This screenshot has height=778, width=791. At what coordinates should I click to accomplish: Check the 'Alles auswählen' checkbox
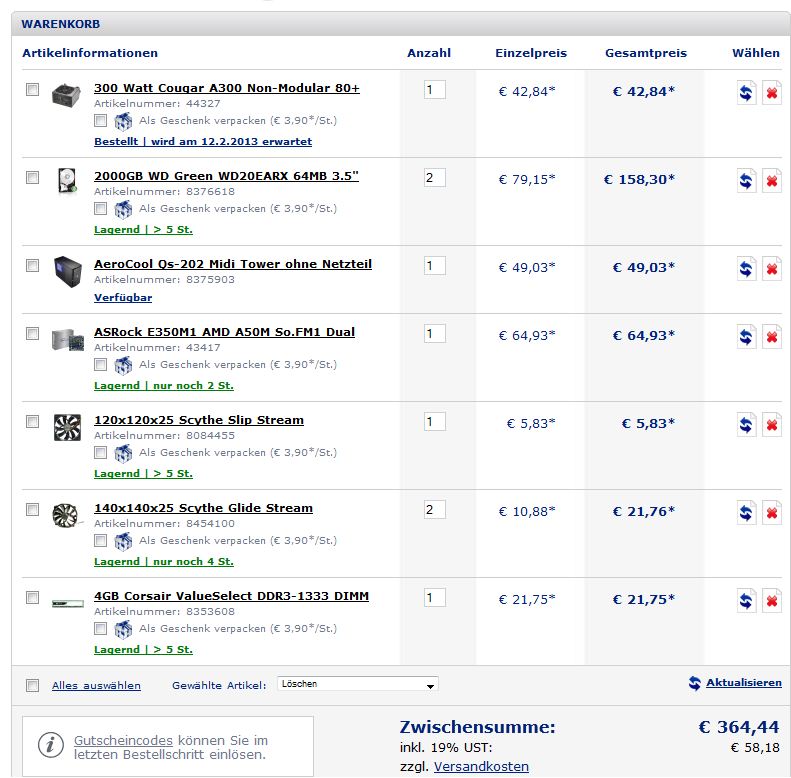pyautogui.click(x=33, y=685)
